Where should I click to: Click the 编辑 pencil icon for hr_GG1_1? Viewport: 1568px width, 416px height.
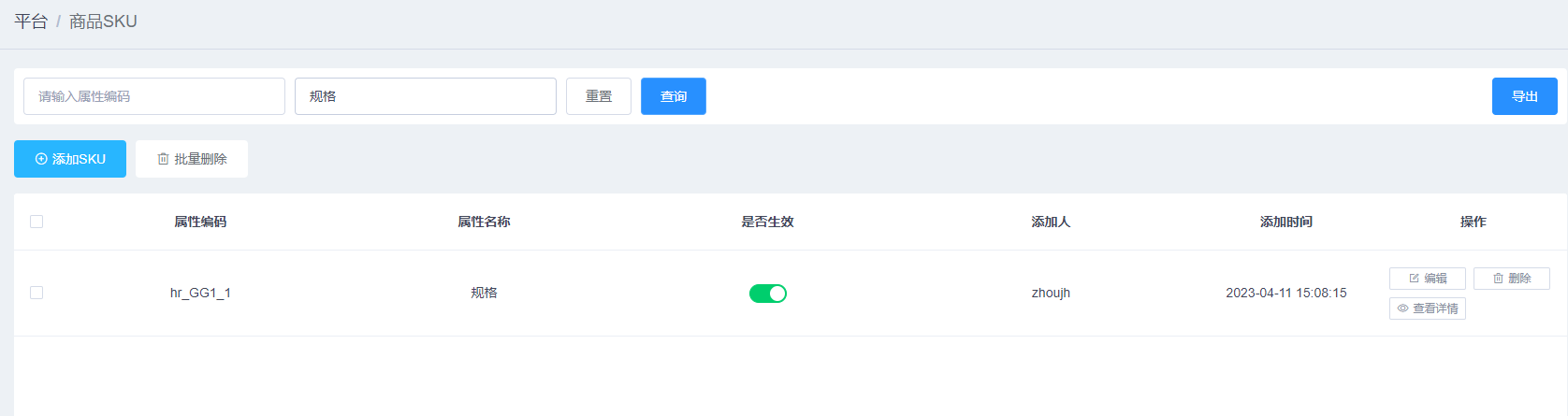tap(1414, 279)
